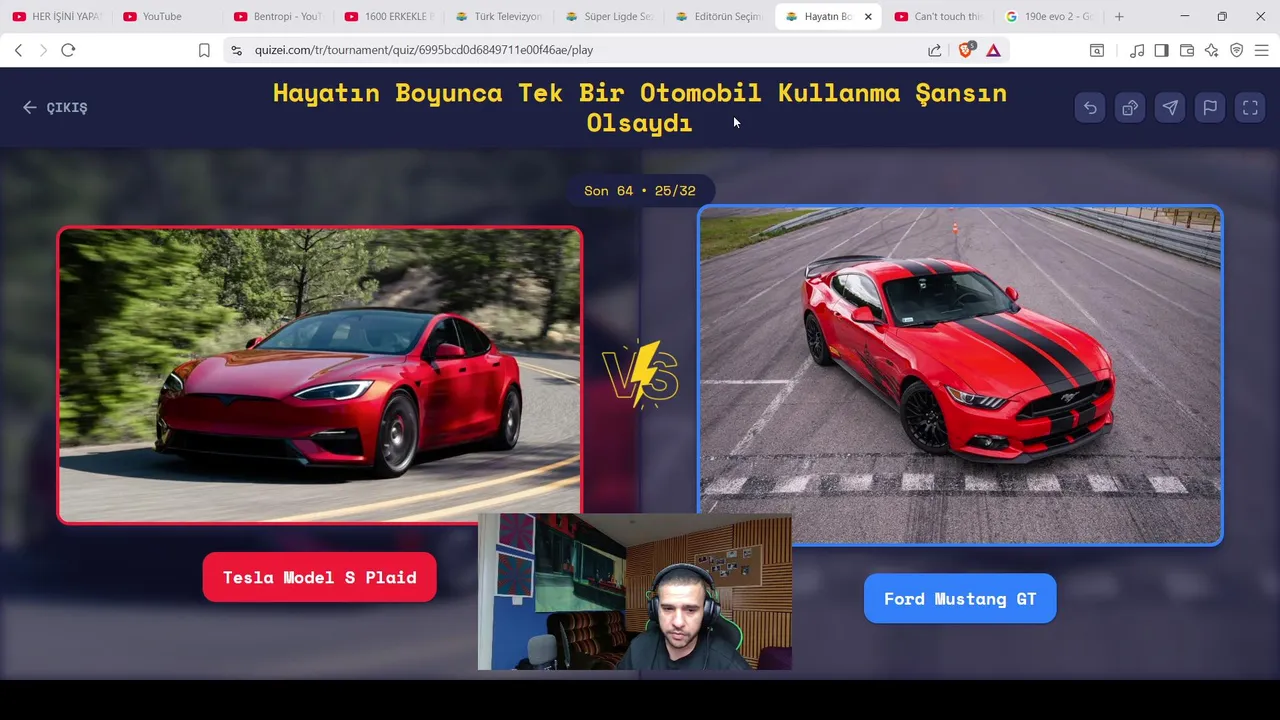Open the Brave Wallet icon
The width and height of the screenshot is (1280, 720).
pos(1187,50)
